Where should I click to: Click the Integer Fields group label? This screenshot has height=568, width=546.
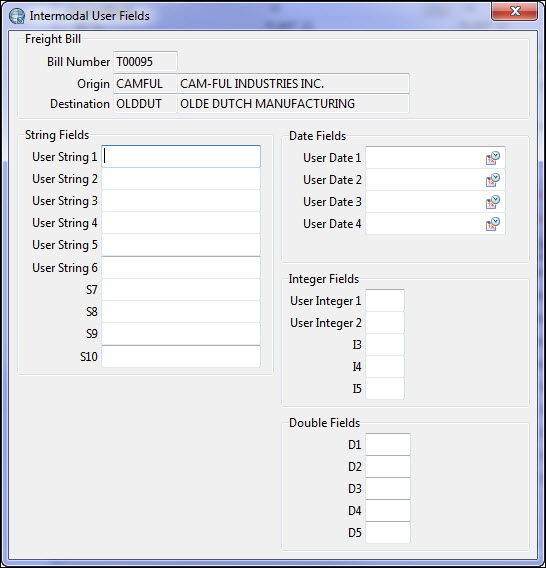coord(324,279)
